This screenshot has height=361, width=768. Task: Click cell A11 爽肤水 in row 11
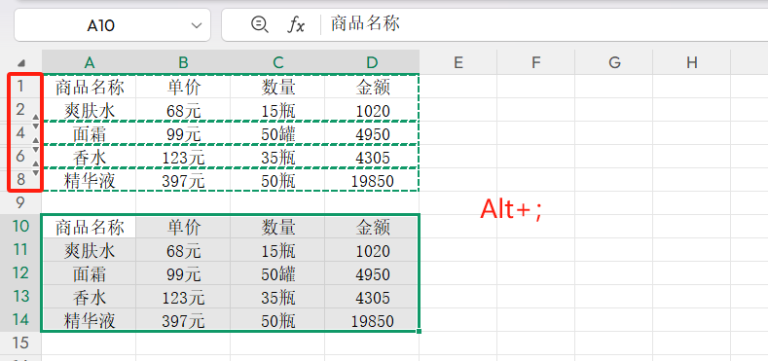click(x=89, y=250)
